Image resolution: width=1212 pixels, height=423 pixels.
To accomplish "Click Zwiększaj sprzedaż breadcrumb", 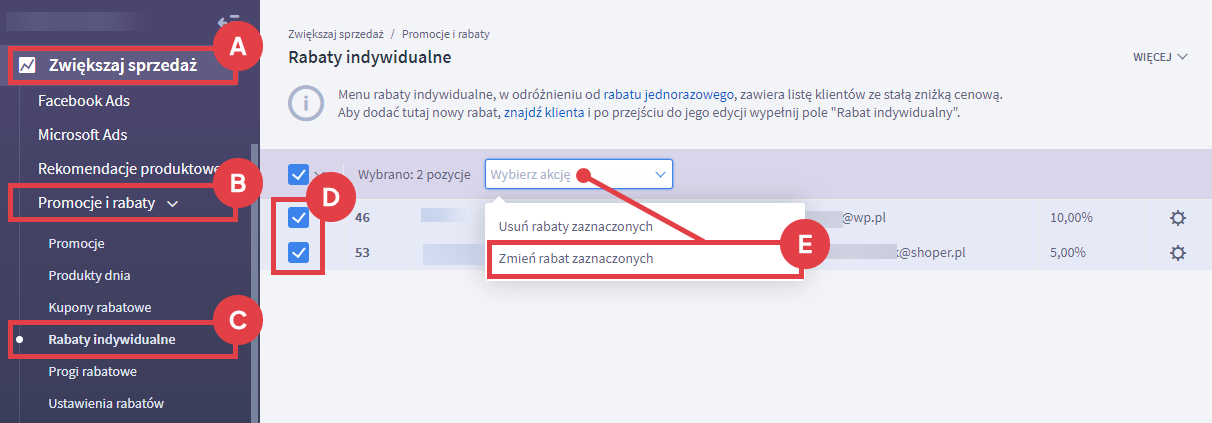I will (x=335, y=34).
